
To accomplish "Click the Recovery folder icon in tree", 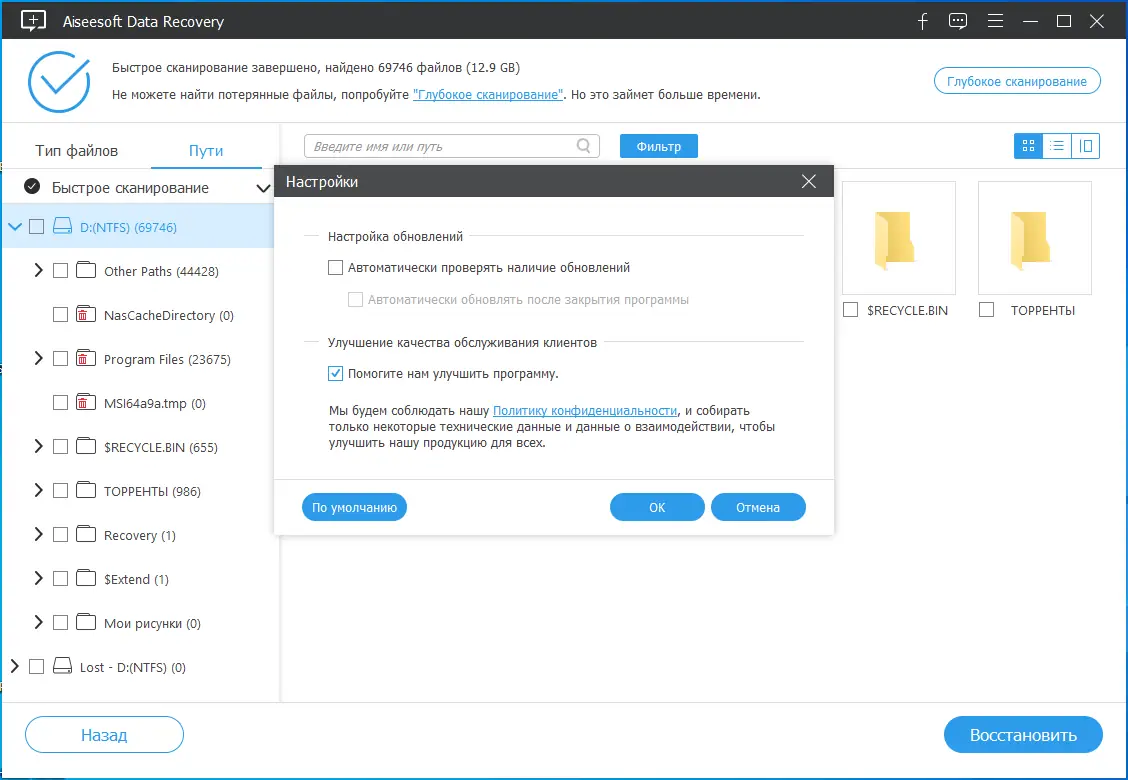I will click(86, 534).
